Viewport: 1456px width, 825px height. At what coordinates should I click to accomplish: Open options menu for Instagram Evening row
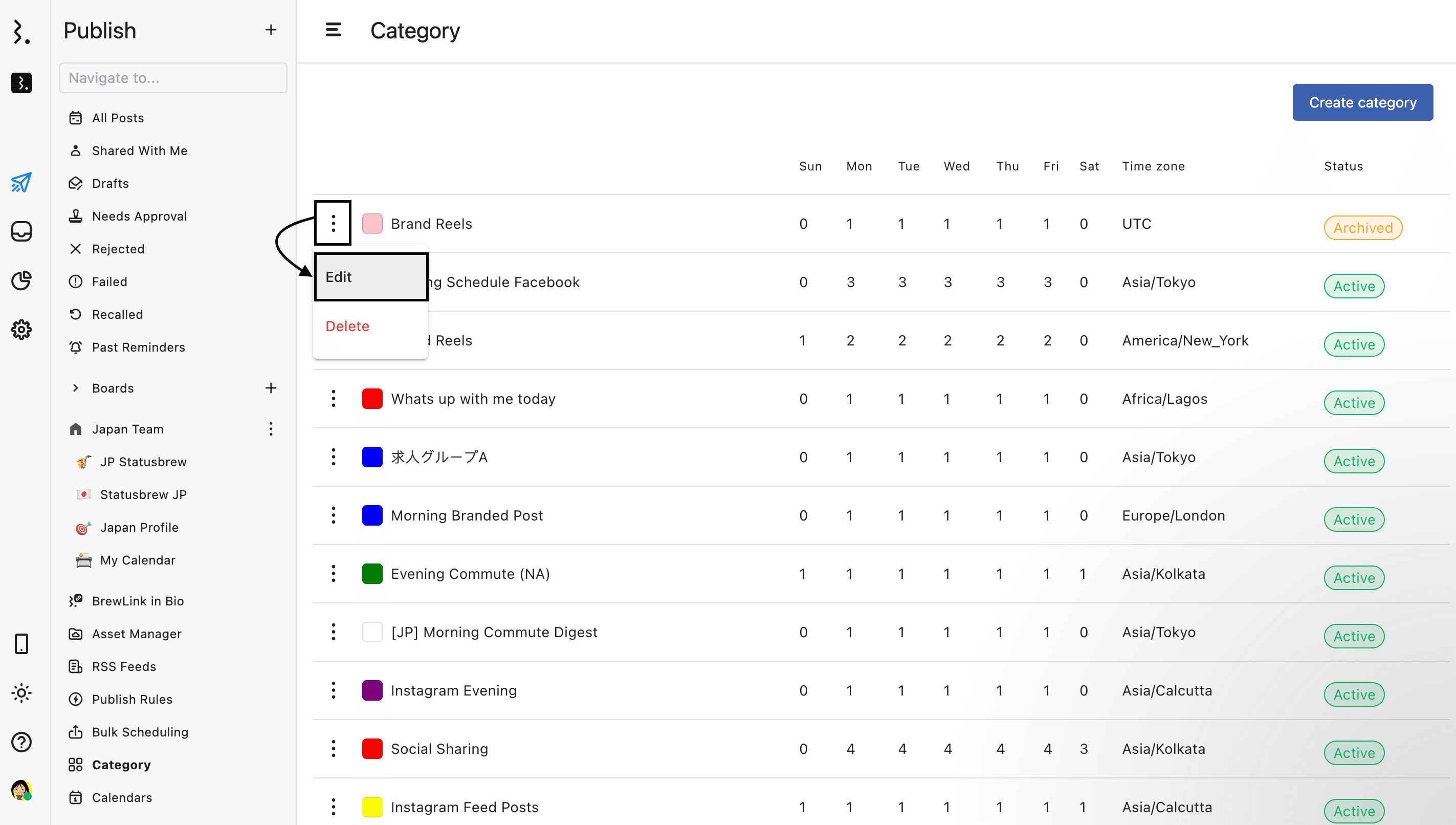point(333,690)
